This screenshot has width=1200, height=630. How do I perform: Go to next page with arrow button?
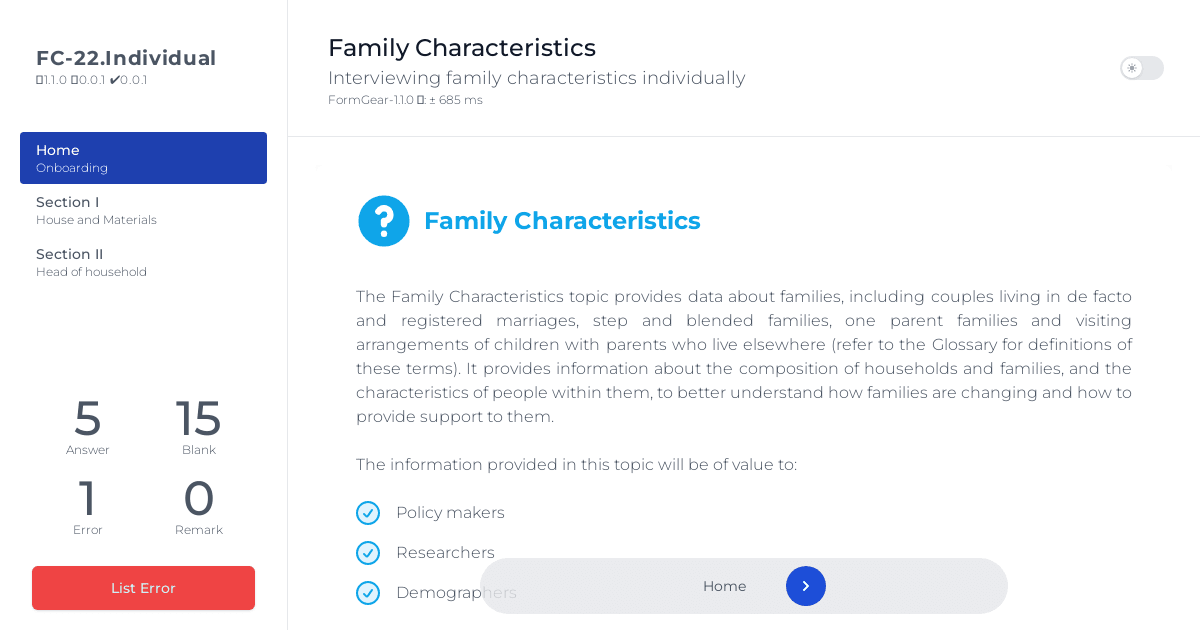[x=806, y=586]
